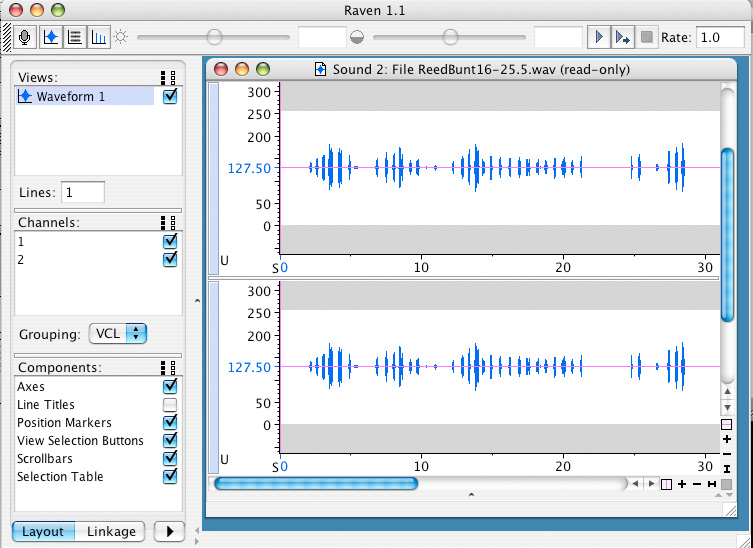Uncheck the channel 1 checkbox
Screen dimensions: 753x548
[x=170, y=241]
